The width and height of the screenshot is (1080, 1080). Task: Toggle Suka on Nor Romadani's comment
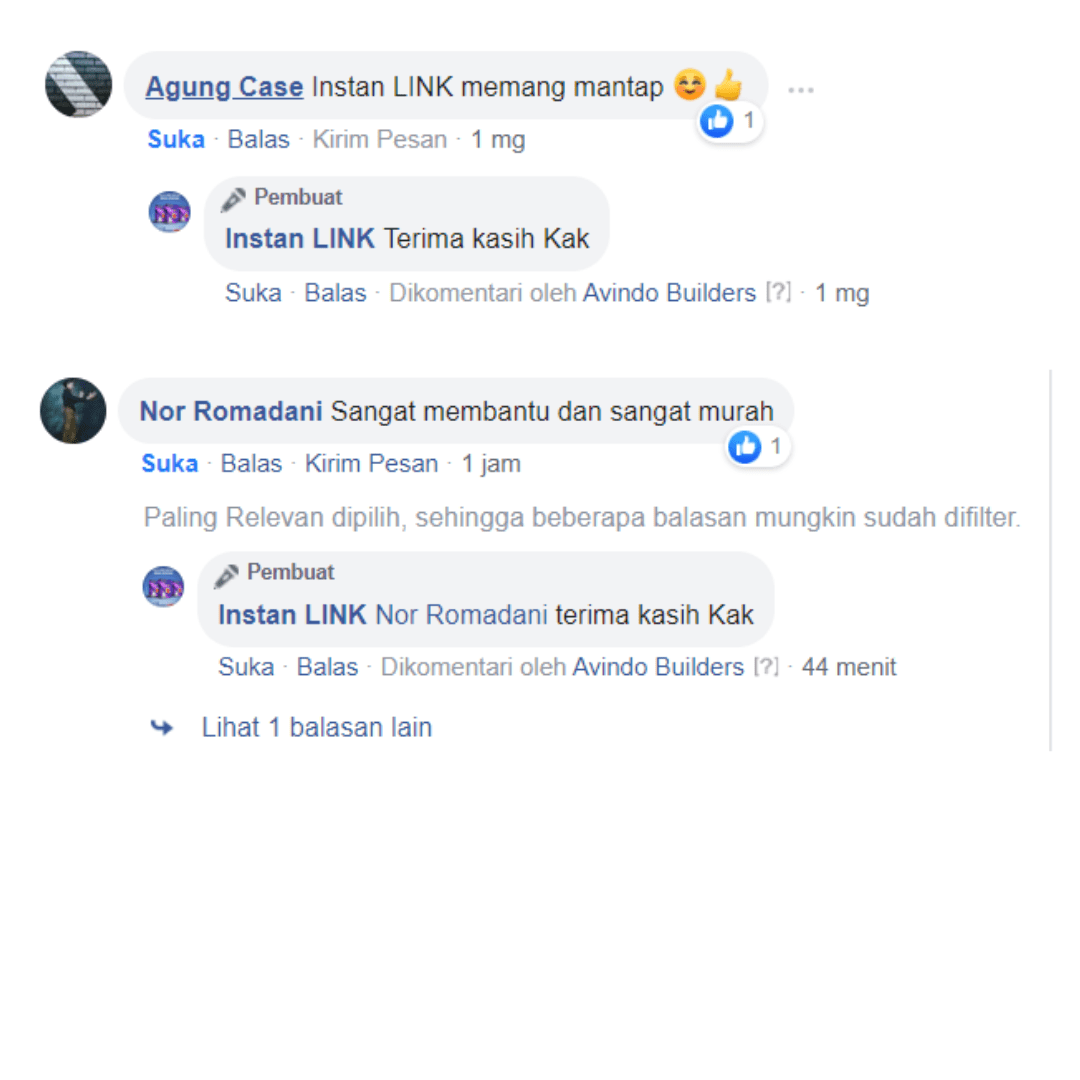[169, 464]
